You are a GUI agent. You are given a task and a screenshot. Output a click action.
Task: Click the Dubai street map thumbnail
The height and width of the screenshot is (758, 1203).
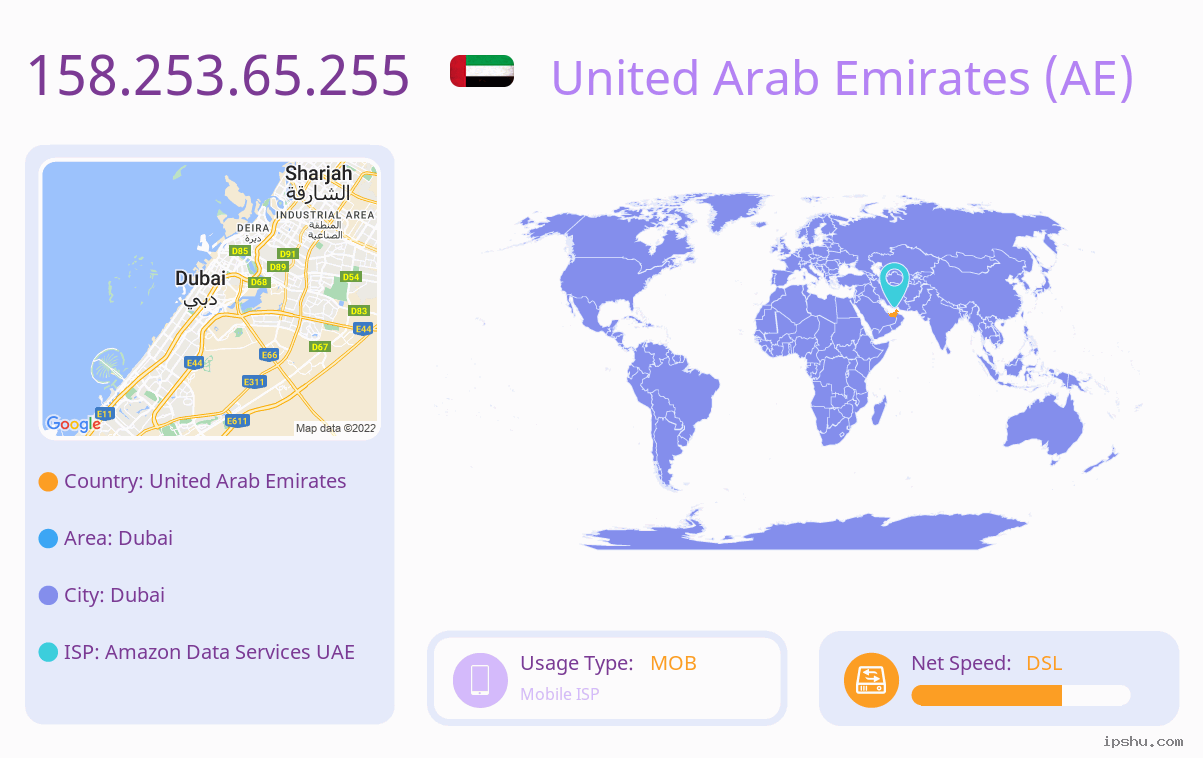pyautogui.click(x=210, y=299)
